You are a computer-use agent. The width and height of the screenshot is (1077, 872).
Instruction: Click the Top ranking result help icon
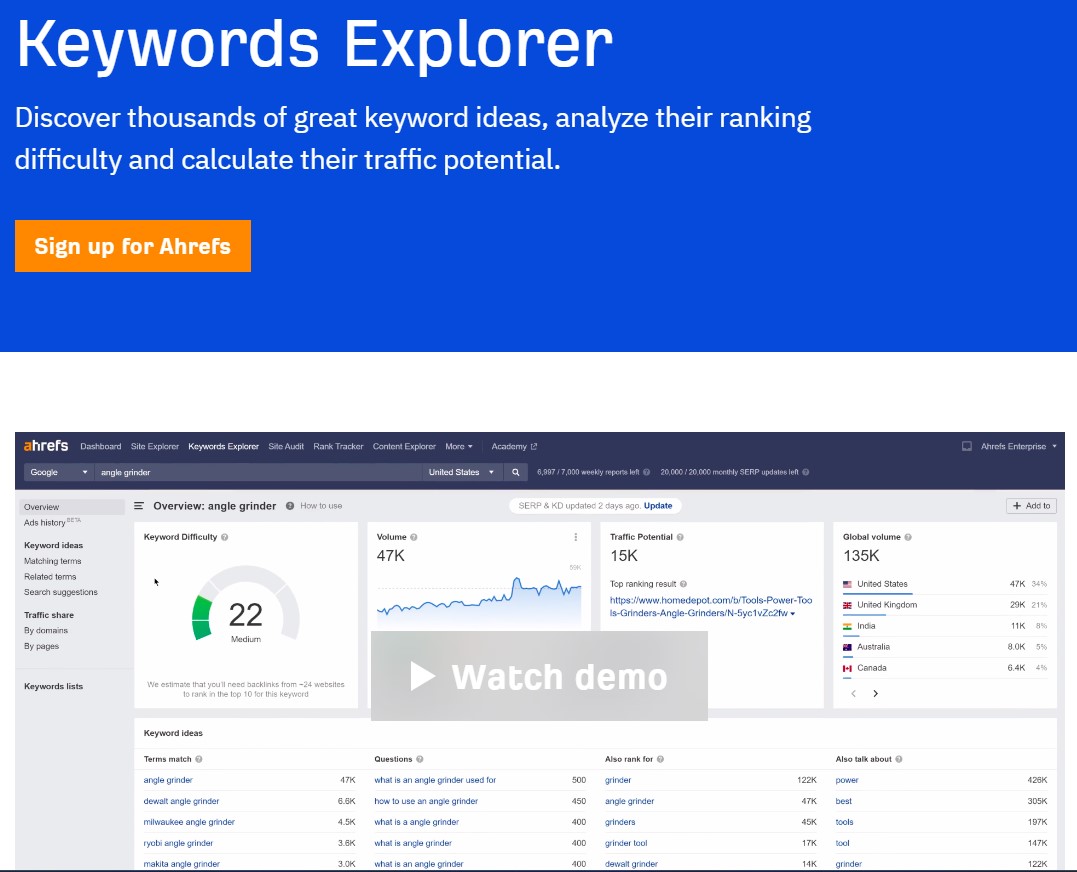[683, 584]
